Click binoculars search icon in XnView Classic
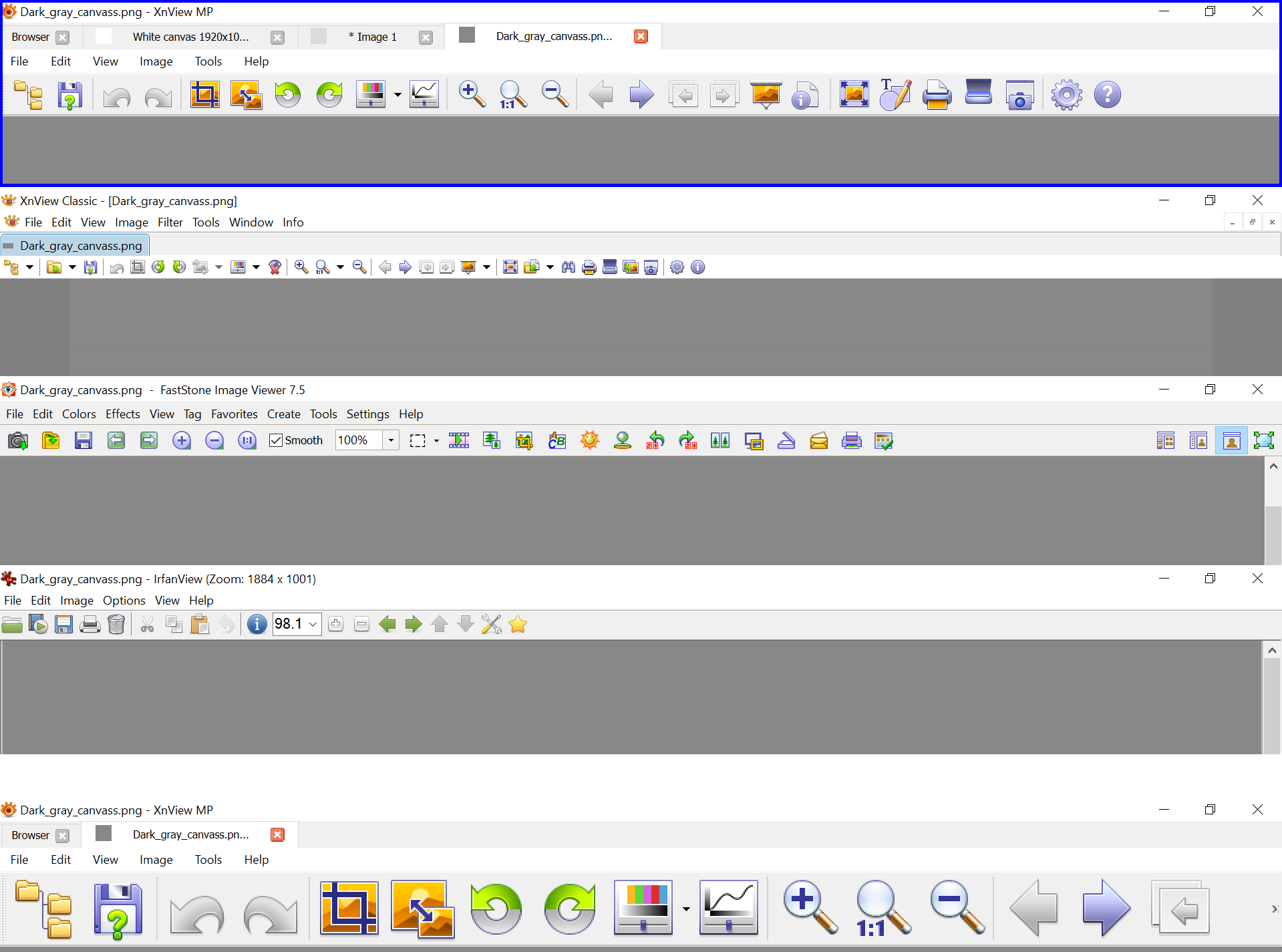 pos(568,267)
